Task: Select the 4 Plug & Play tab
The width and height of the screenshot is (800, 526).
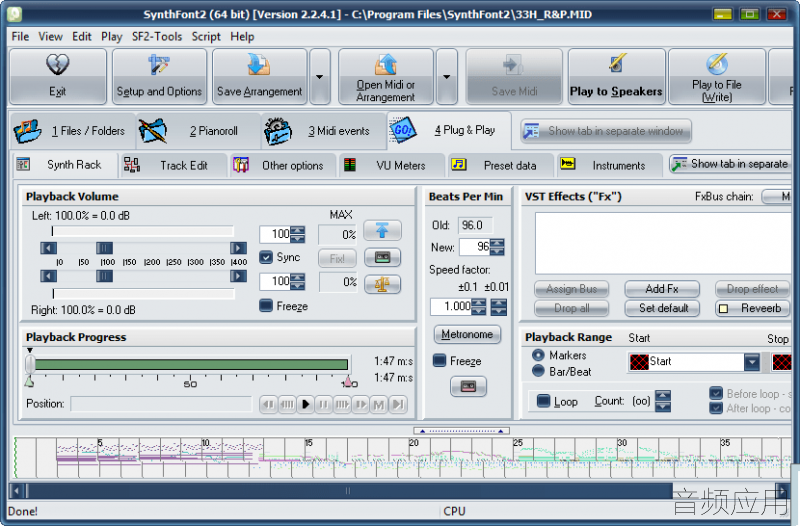Action: pos(449,130)
